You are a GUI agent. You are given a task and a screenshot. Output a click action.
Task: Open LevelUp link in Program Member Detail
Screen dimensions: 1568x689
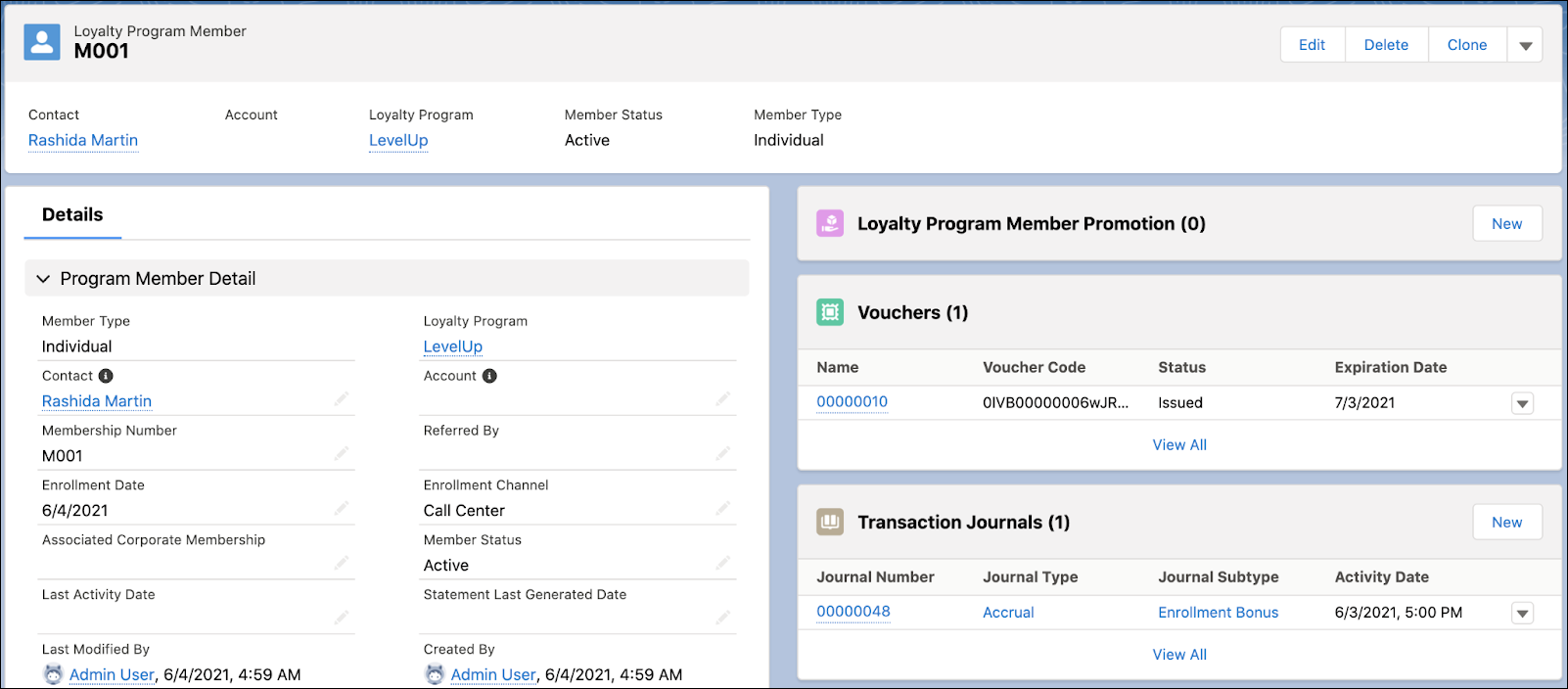tap(453, 346)
